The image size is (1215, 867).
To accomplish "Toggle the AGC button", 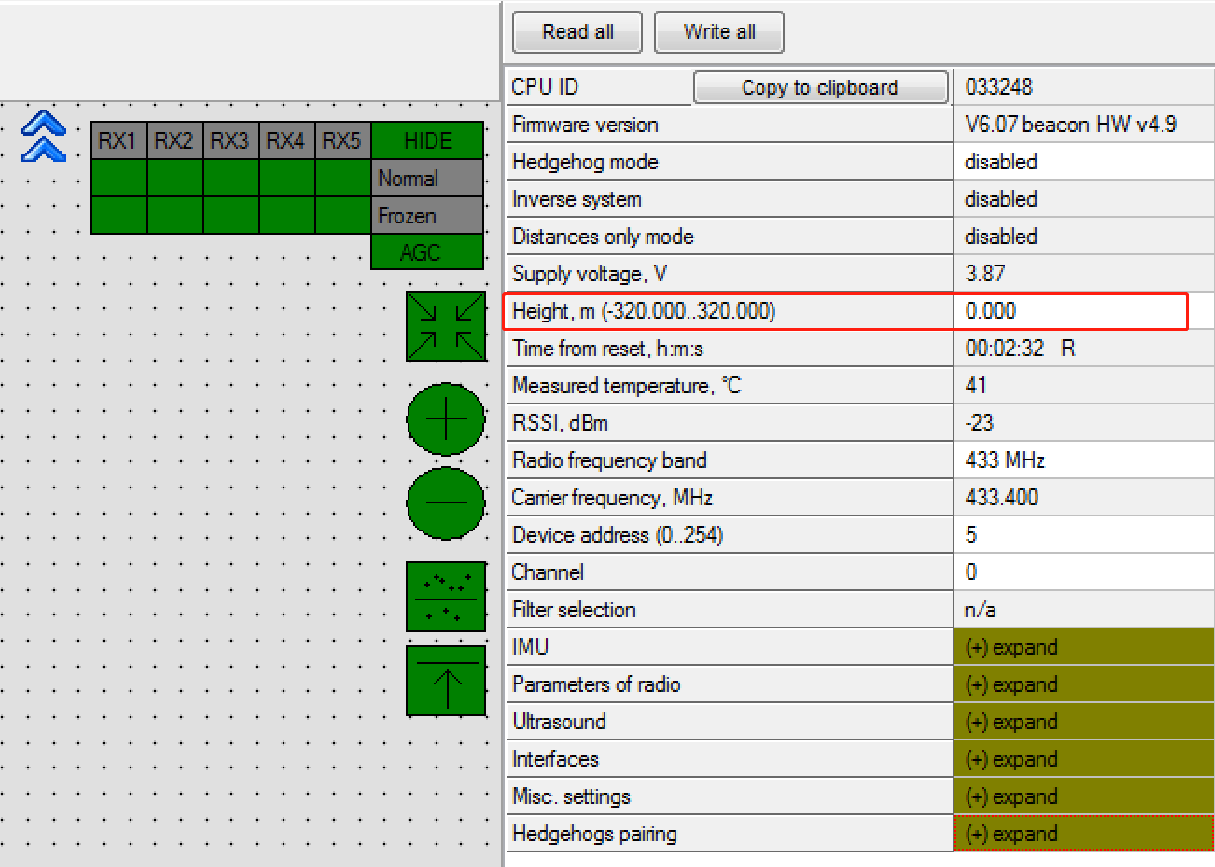I will (x=427, y=253).
